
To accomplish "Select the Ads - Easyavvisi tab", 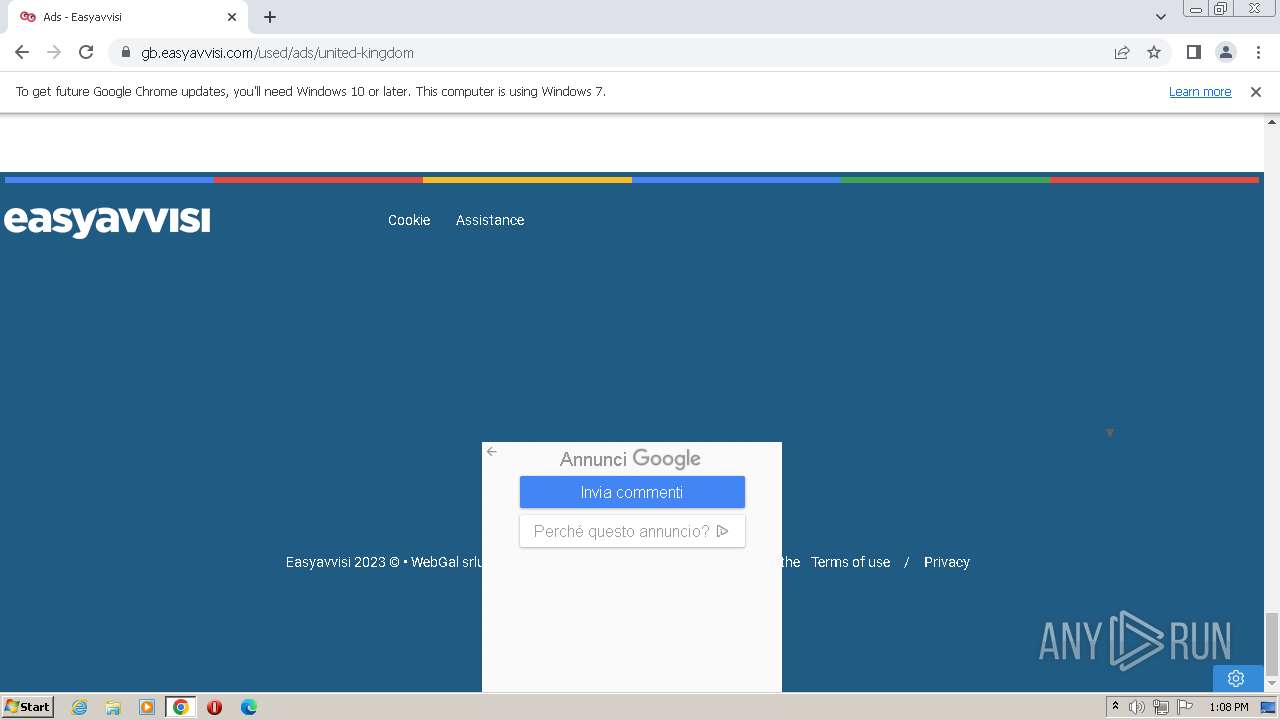I will tap(127, 17).
